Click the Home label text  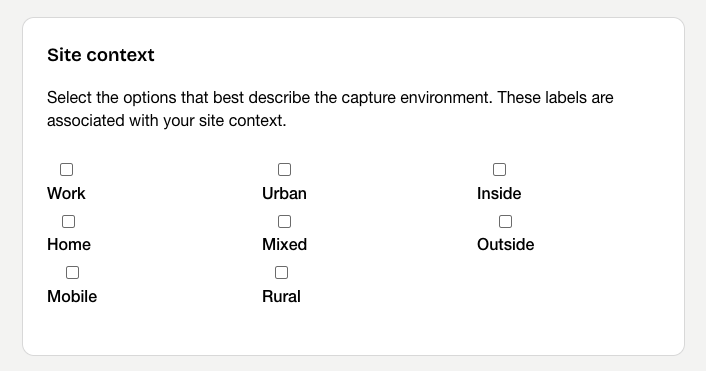click(x=69, y=244)
